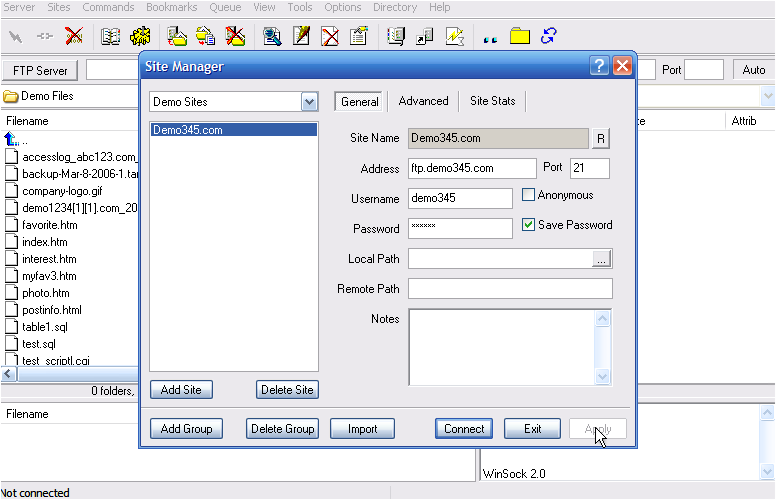
Task: Click the Notes box scroll down arrow
Action: [602, 376]
